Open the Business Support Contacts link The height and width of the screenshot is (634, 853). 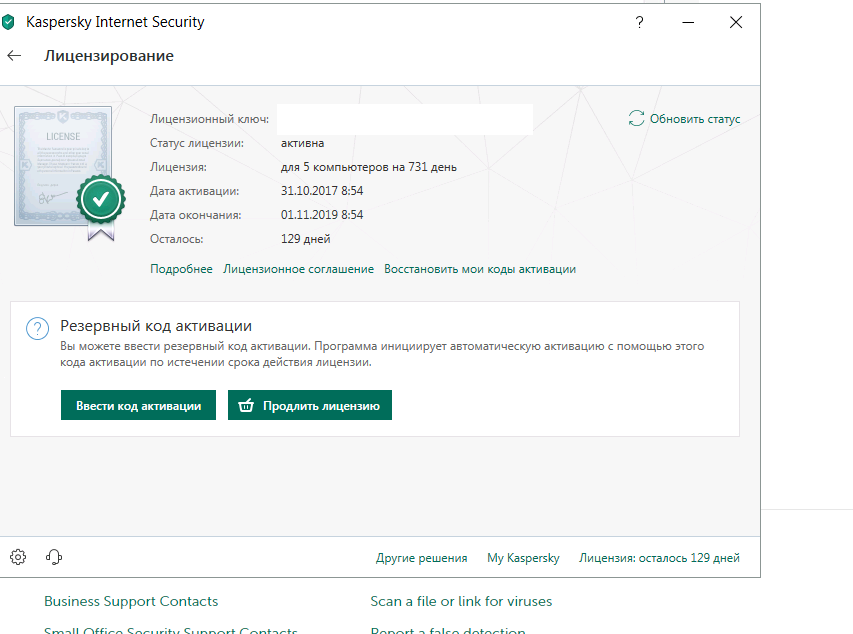pyautogui.click(x=131, y=601)
